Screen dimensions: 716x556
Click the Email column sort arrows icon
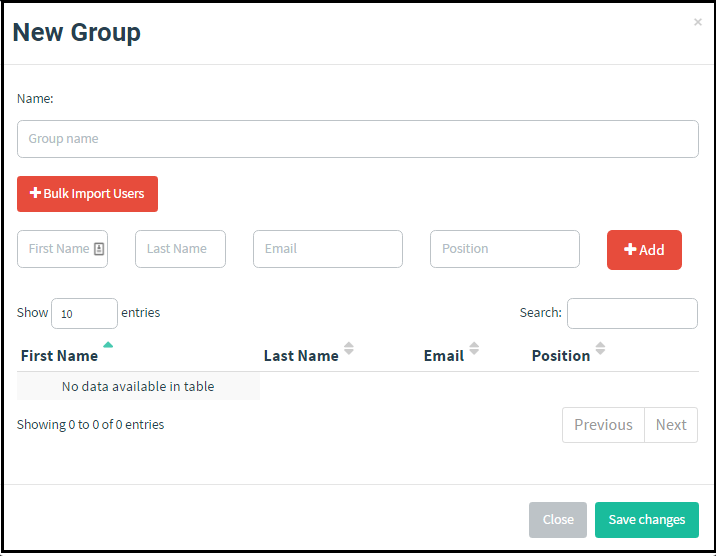[x=474, y=349]
